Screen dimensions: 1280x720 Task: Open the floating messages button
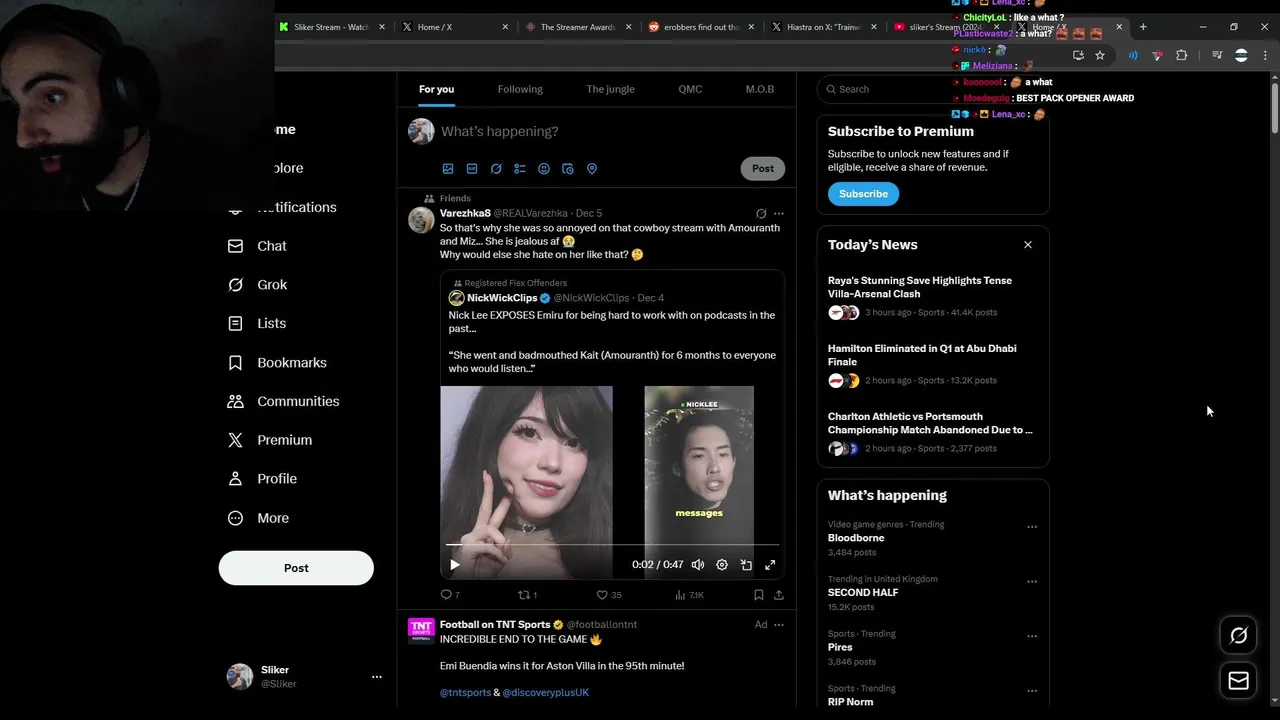click(x=1238, y=681)
